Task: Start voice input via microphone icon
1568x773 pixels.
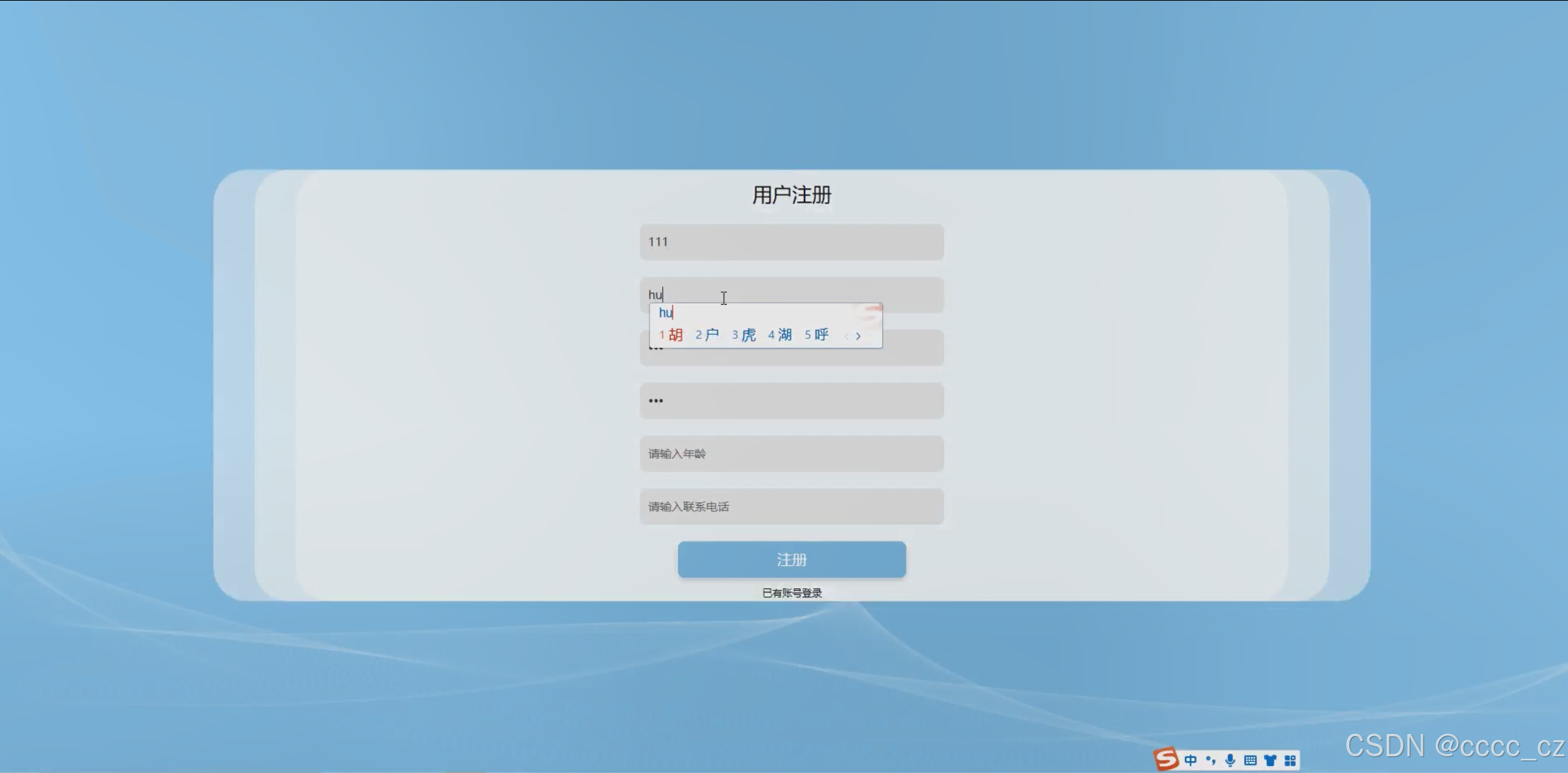Action: pyautogui.click(x=1230, y=760)
